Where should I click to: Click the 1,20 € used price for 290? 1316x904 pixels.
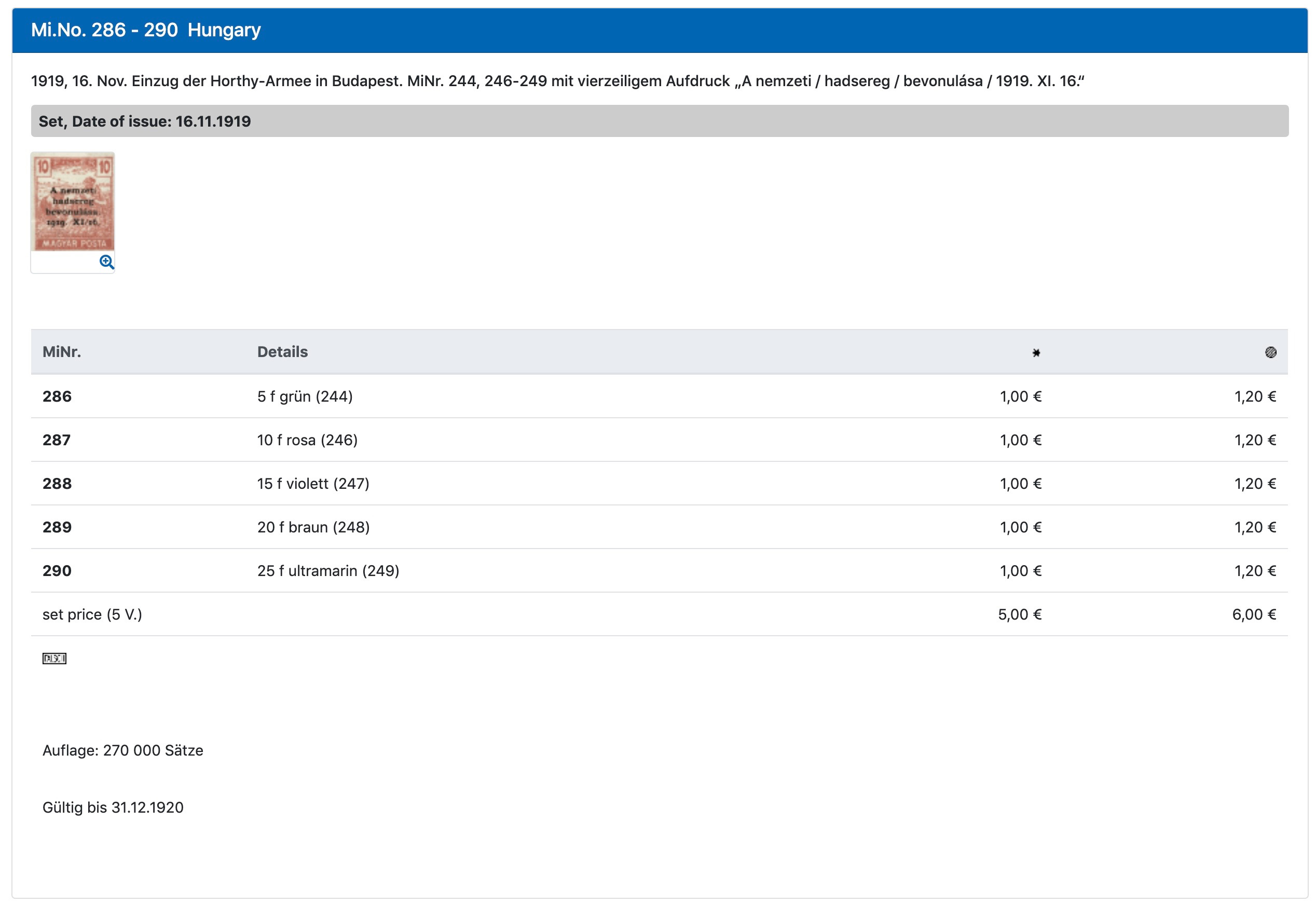[1255, 570]
